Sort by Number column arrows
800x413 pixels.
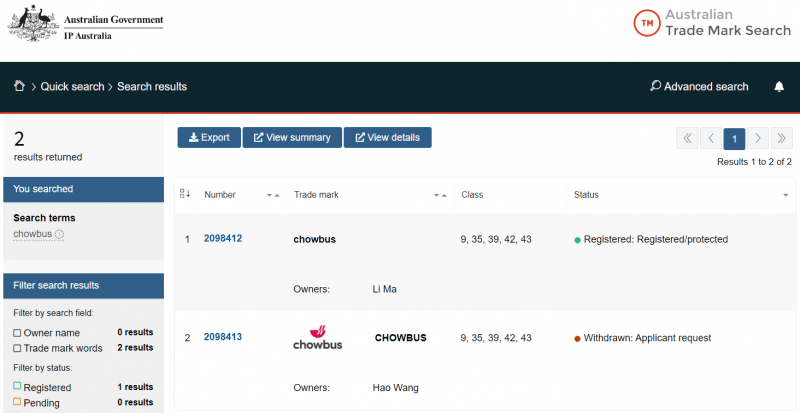(x=273, y=195)
